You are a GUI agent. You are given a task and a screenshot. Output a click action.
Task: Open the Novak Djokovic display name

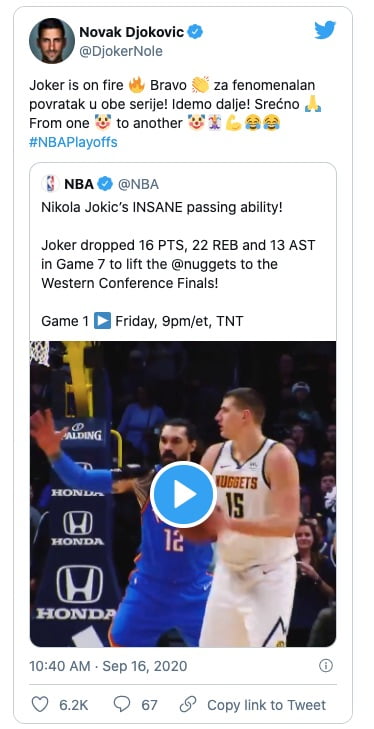(x=132, y=32)
